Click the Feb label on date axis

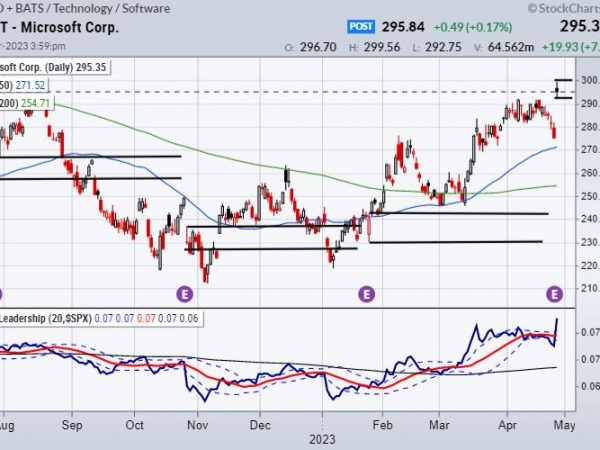coord(382,425)
